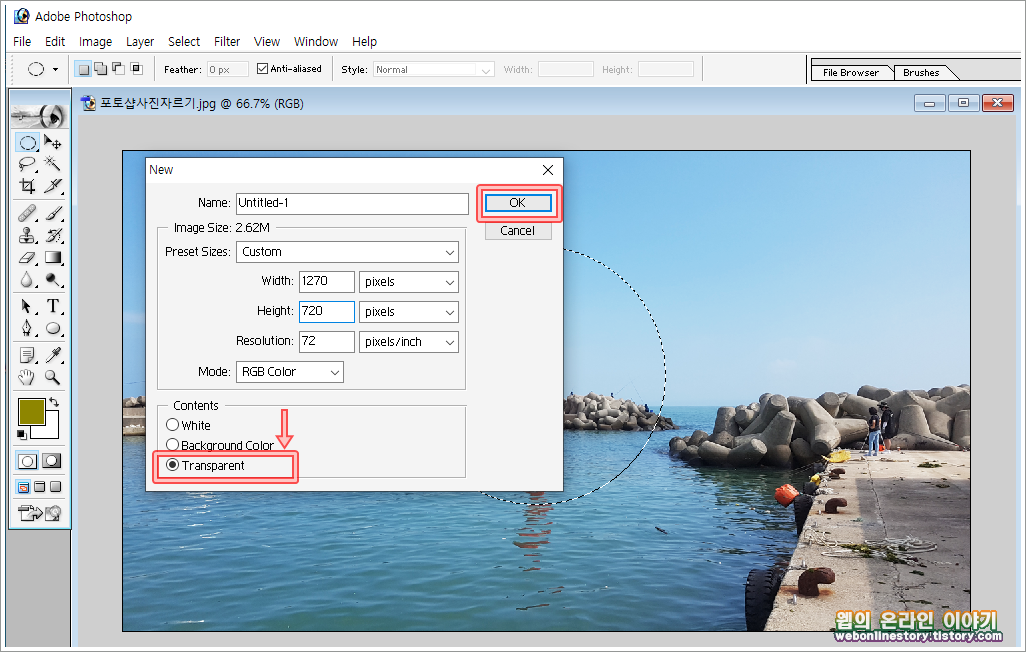The height and width of the screenshot is (652, 1026).
Task: Select the Hand tool
Action: tap(27, 377)
